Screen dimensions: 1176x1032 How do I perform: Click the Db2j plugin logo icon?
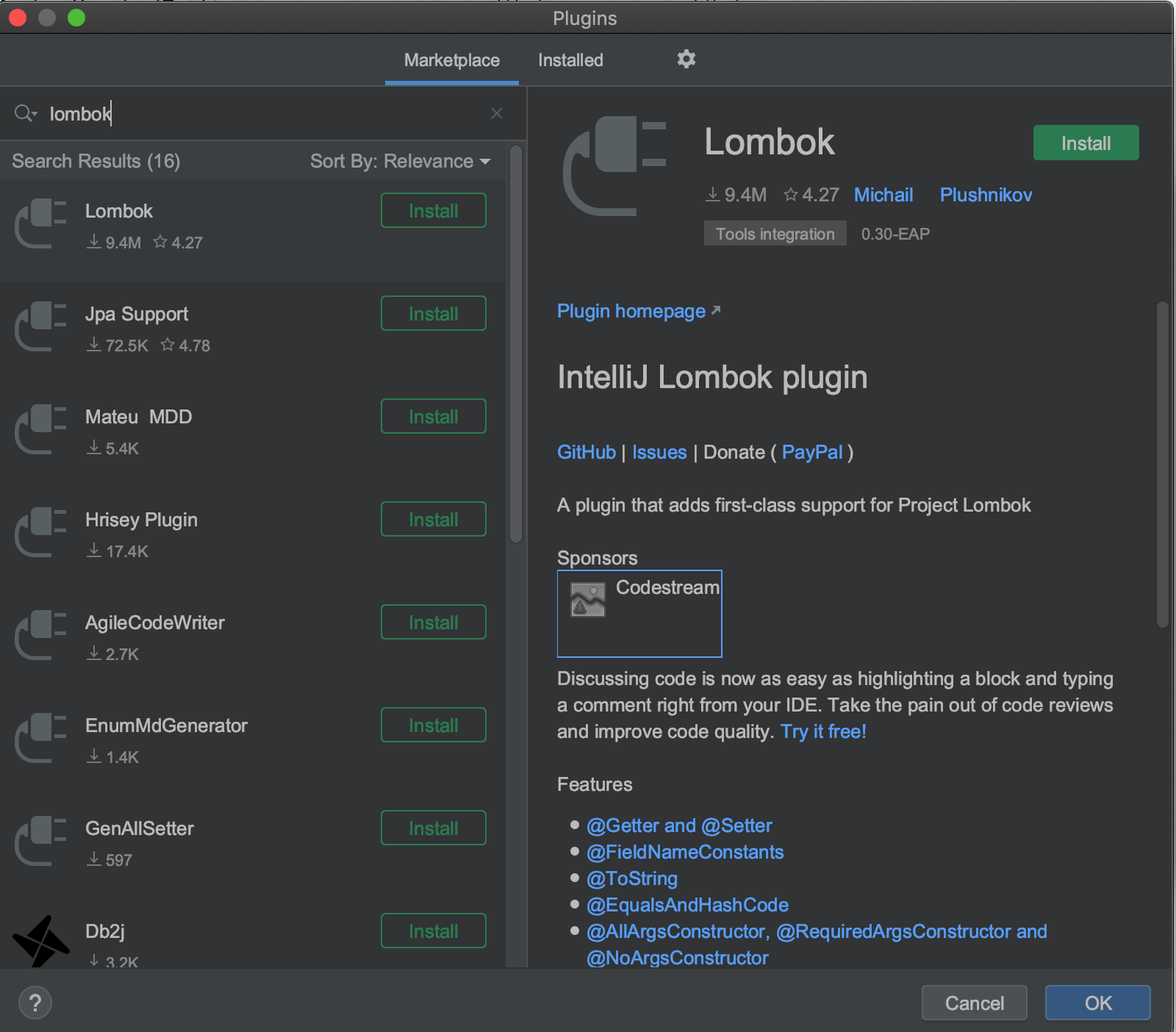coord(41,941)
